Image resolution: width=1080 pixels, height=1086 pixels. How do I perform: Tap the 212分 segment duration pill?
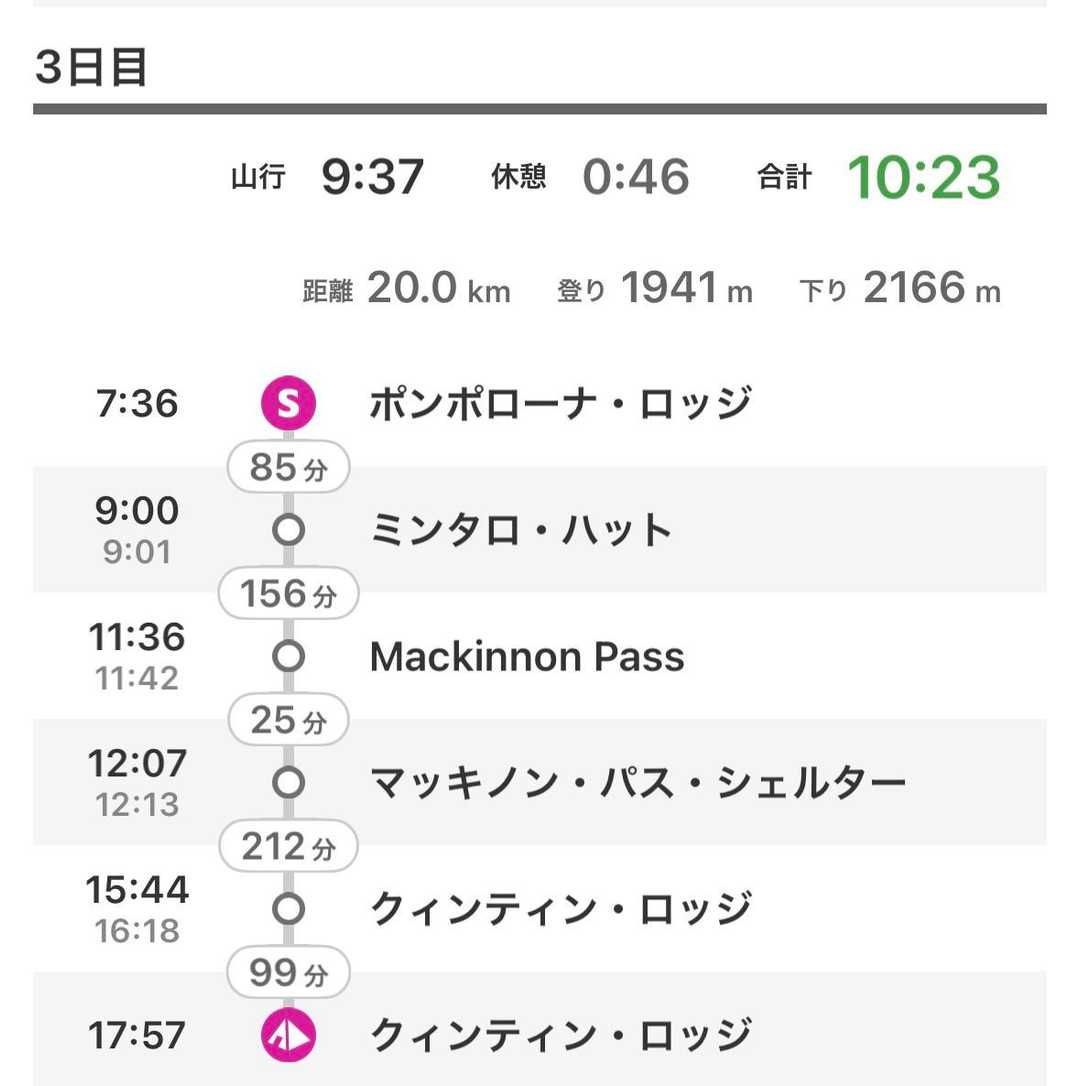288,847
